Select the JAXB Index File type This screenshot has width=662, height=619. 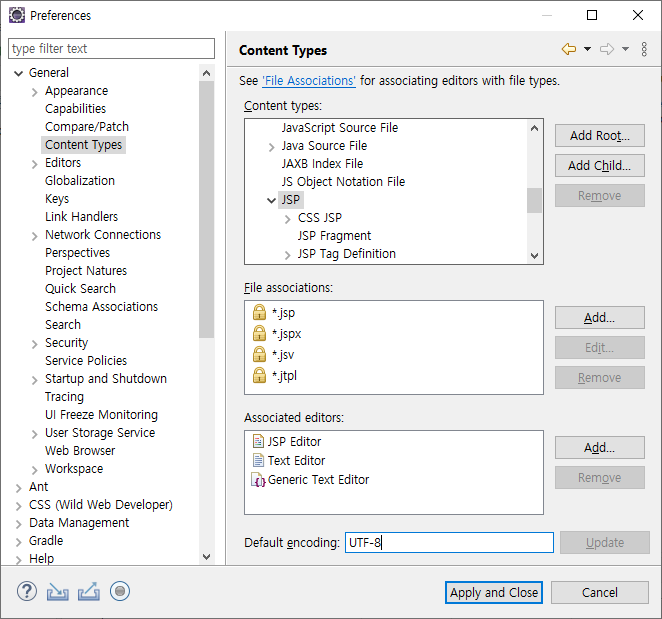(x=322, y=163)
